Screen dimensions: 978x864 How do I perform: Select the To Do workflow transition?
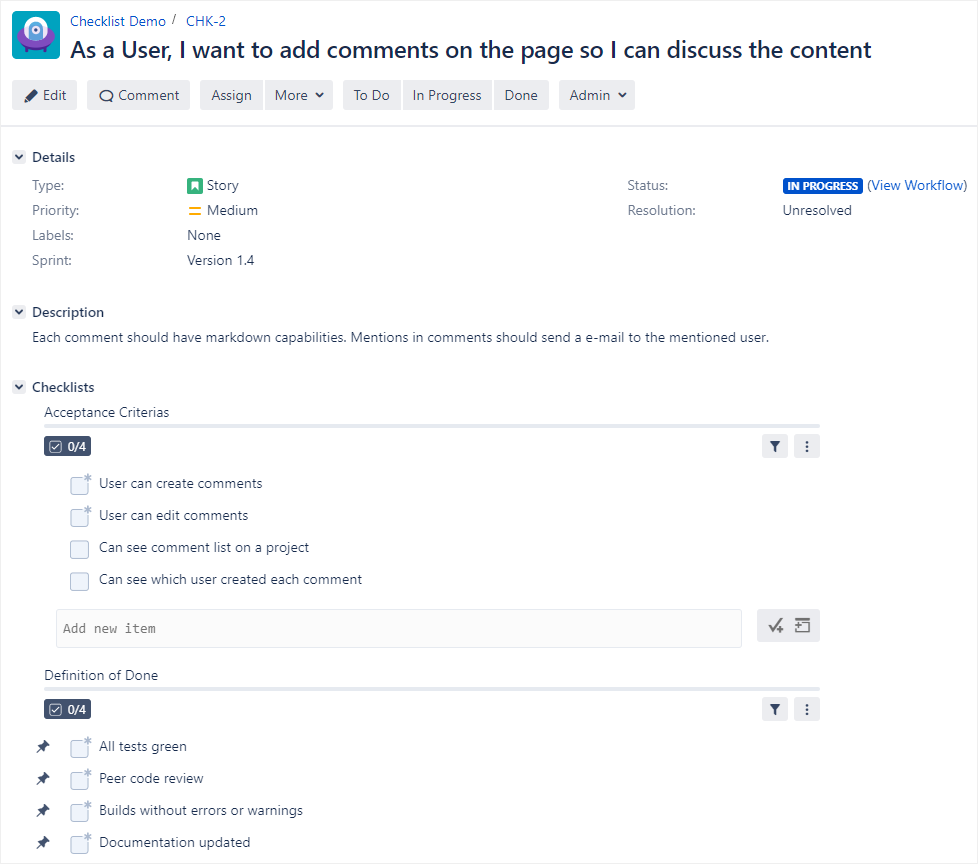371,95
